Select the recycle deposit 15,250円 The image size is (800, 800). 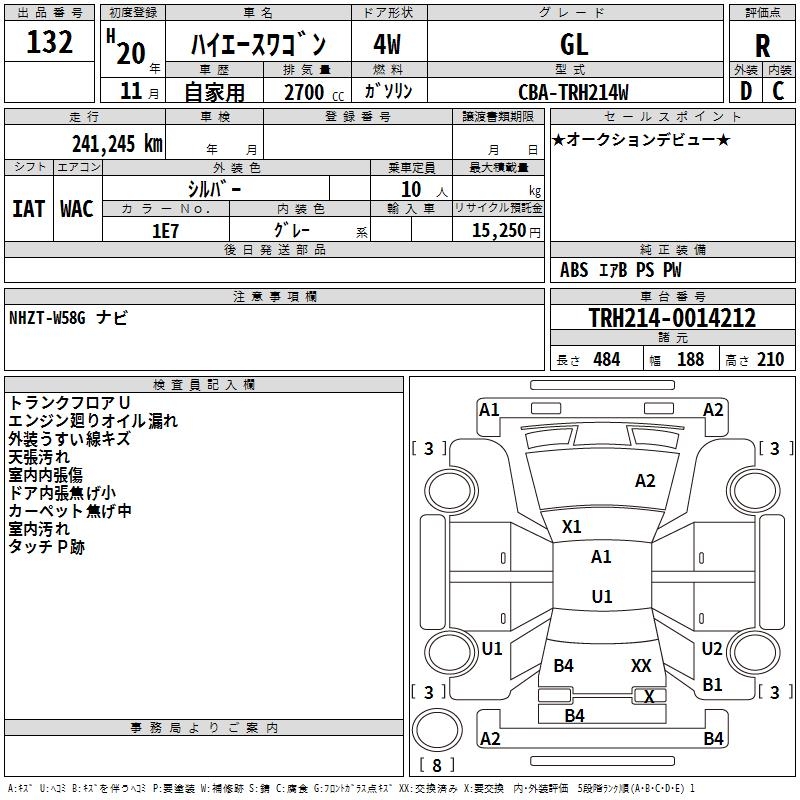click(x=506, y=231)
